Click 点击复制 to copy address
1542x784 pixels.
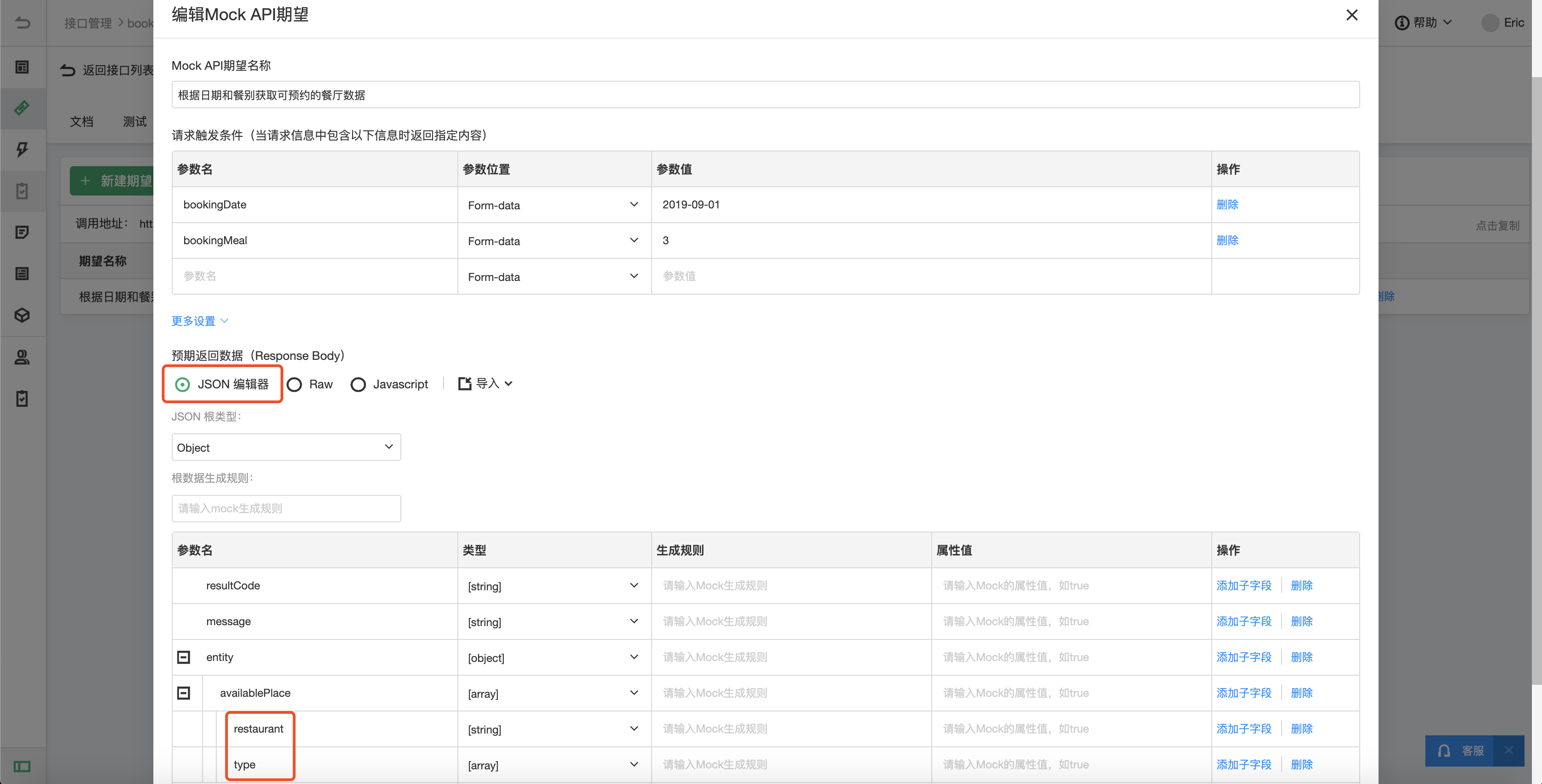[1498, 226]
